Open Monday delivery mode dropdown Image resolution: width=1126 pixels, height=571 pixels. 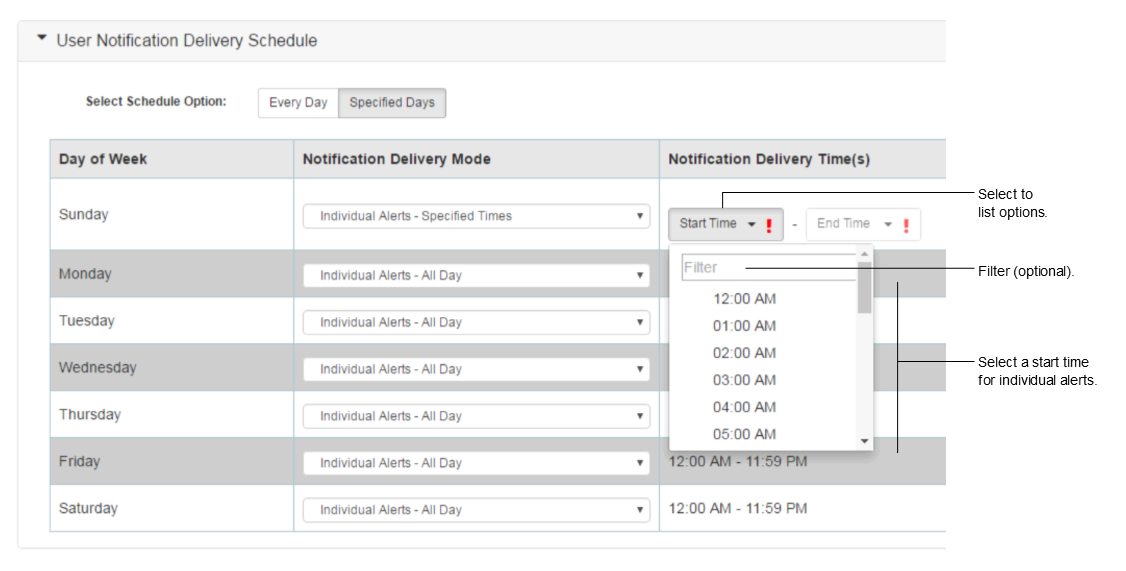pyautogui.click(x=476, y=276)
